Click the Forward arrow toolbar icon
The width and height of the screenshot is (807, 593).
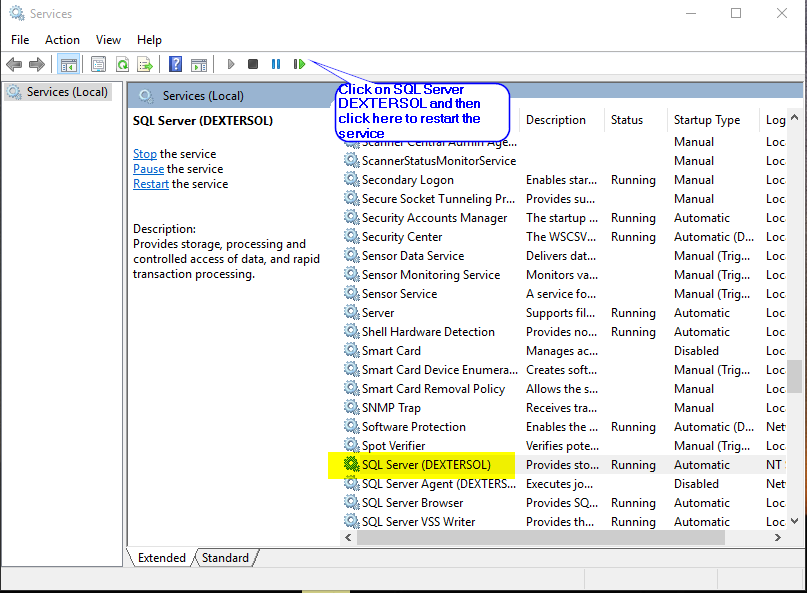pos(37,65)
